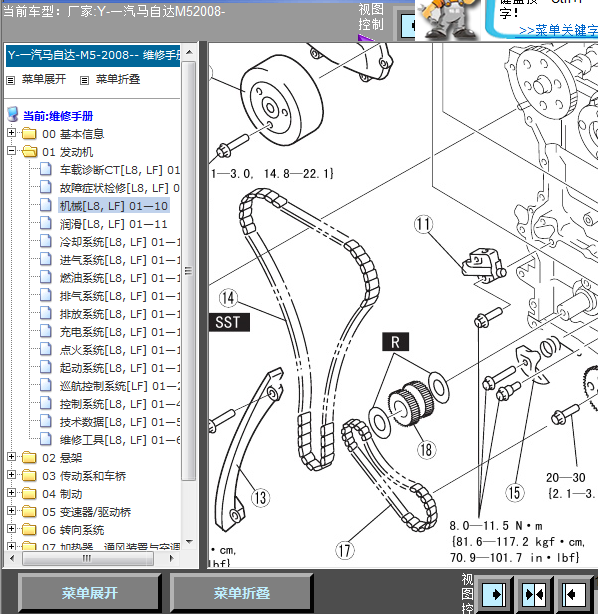
Task: Click the 01 发动机 folder icon
Action: (30, 152)
